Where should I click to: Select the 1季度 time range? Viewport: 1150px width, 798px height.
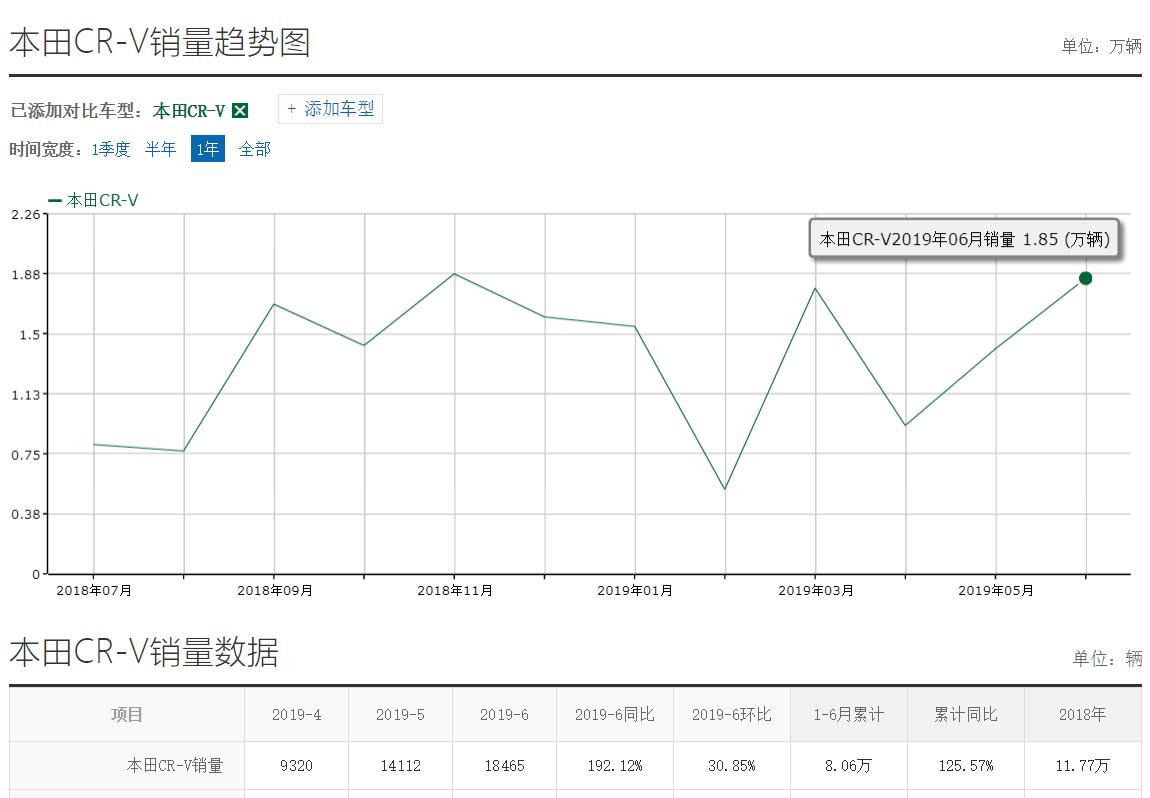[x=111, y=150]
